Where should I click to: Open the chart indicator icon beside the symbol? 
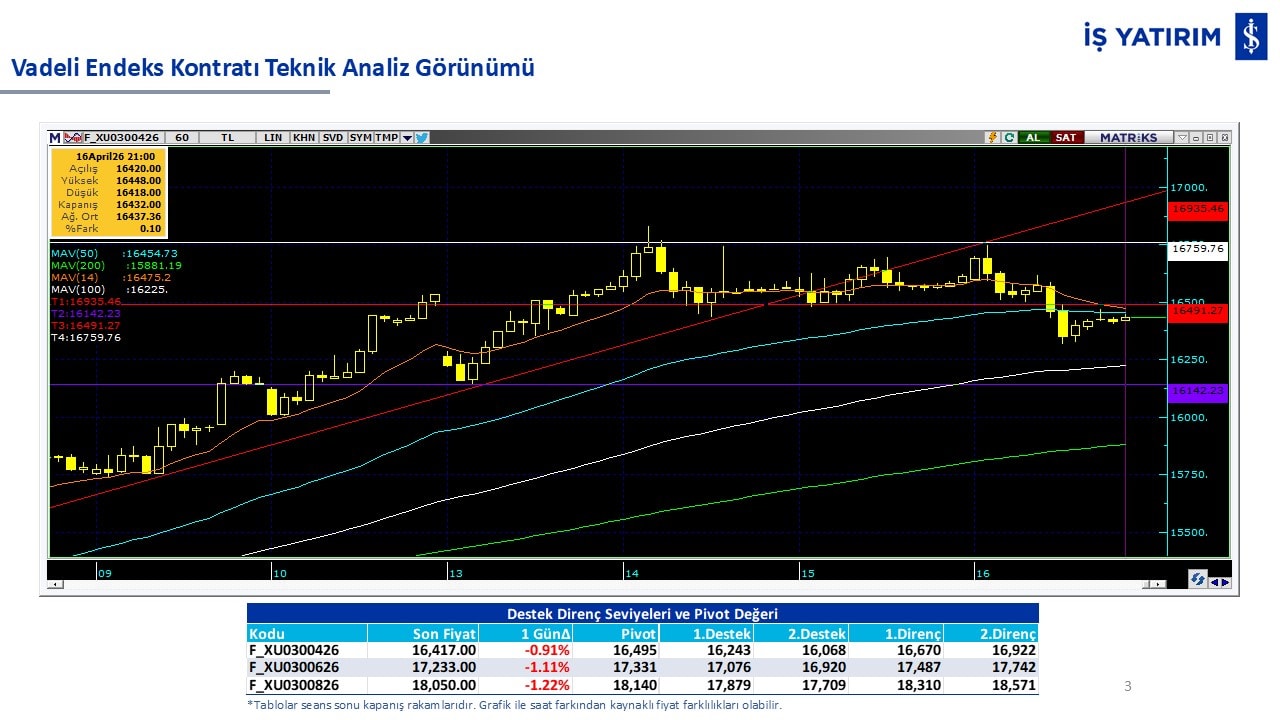tap(72, 138)
